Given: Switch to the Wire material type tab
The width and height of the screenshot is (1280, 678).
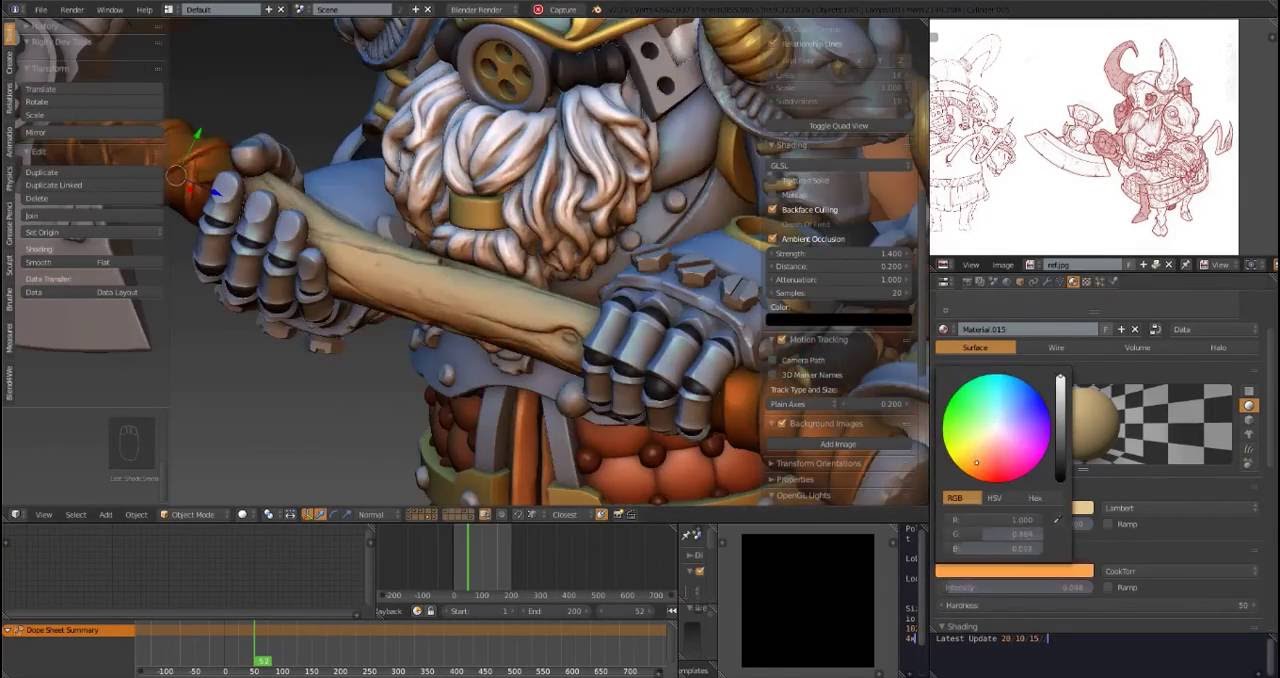Looking at the screenshot, I should pyautogui.click(x=1056, y=347).
